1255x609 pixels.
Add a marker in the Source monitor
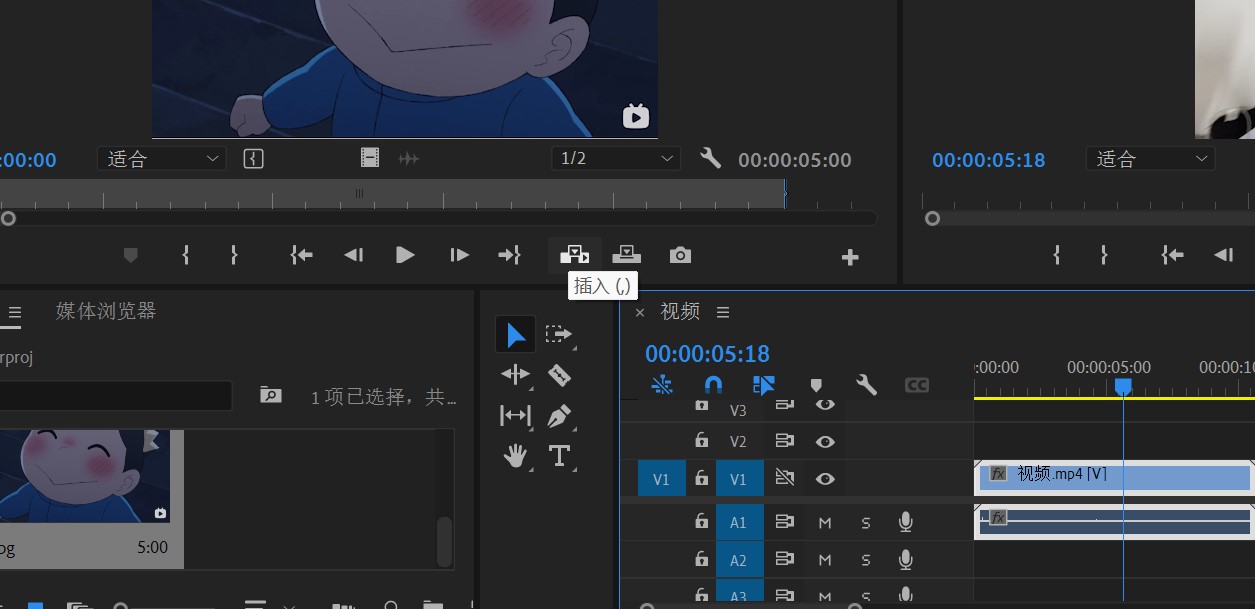pyautogui.click(x=130, y=255)
